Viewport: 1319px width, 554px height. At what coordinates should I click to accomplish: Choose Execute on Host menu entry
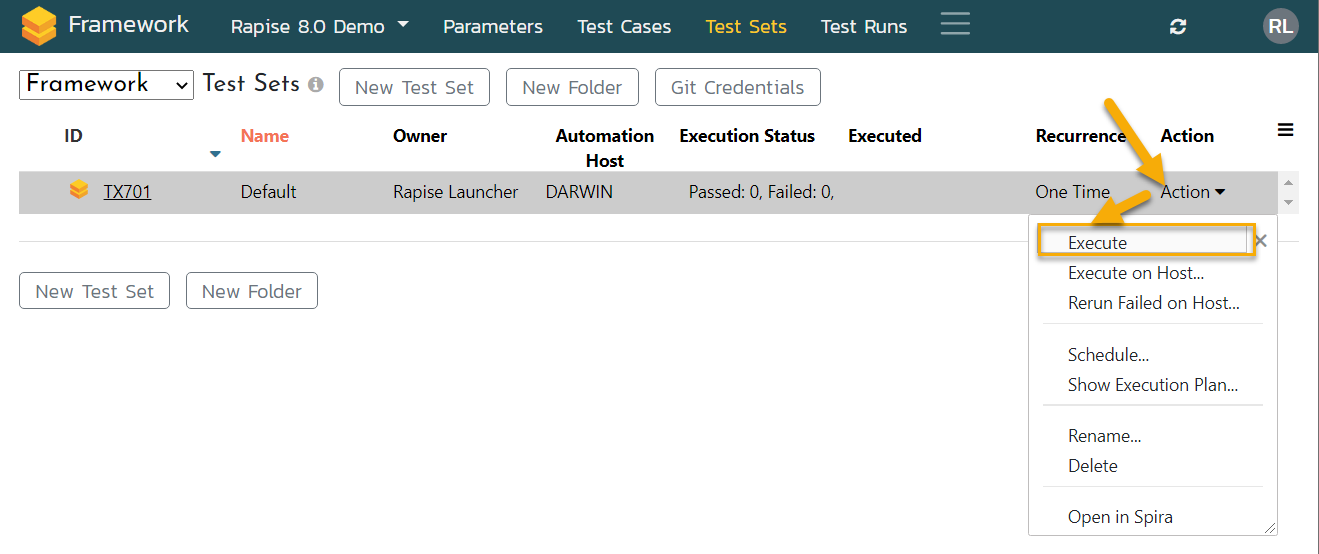point(1135,273)
